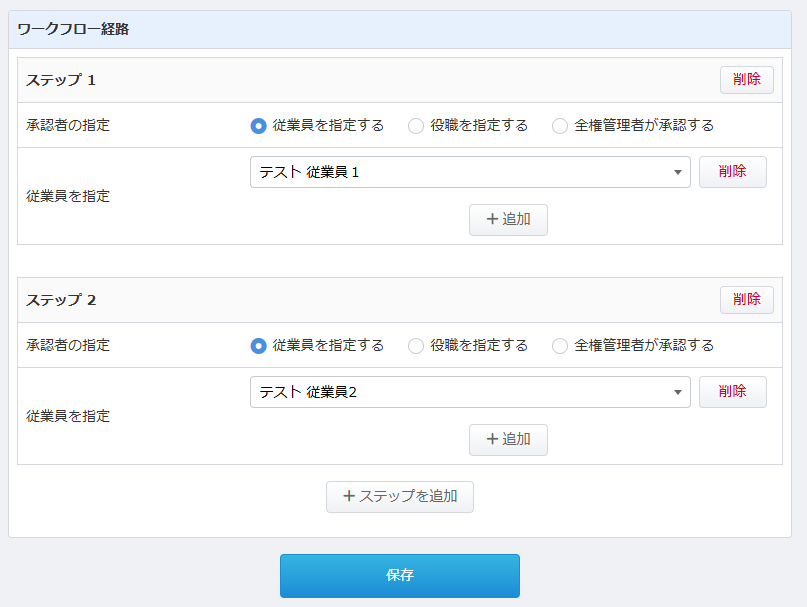The image size is (807, 607).
Task: Remove テスト 従業員2 with adjacent 削除 button
Action: click(x=732, y=392)
